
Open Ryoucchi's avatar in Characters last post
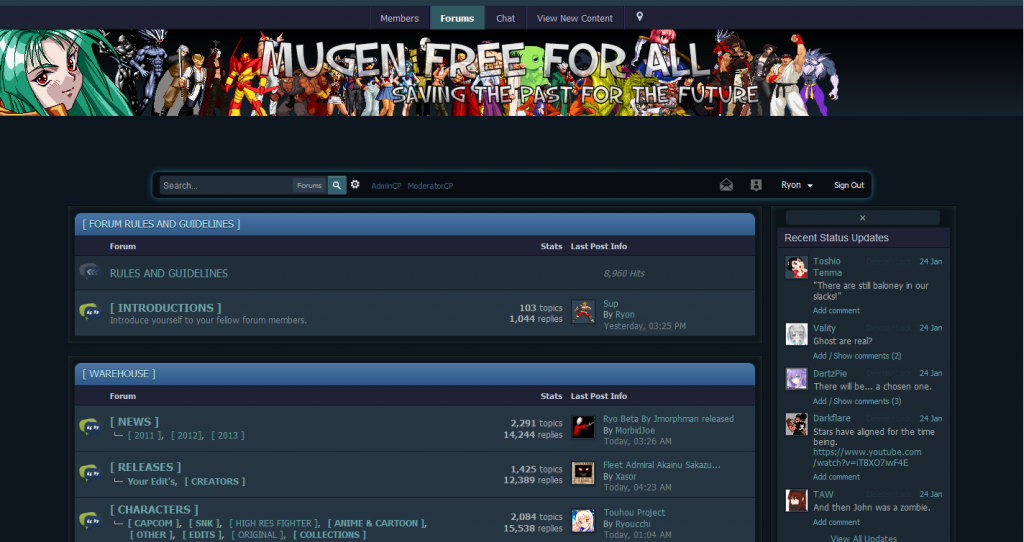click(x=583, y=520)
